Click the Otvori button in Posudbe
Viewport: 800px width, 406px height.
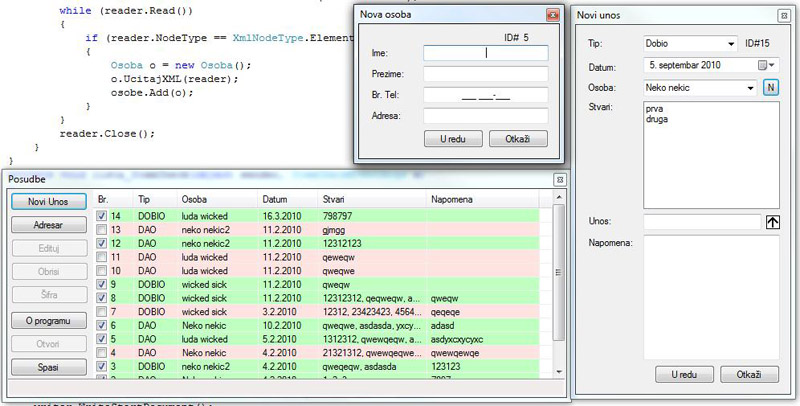point(48,344)
